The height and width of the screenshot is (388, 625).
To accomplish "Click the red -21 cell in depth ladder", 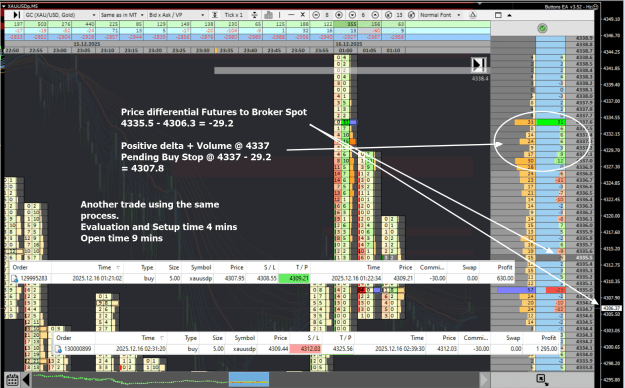I will point(555,290).
